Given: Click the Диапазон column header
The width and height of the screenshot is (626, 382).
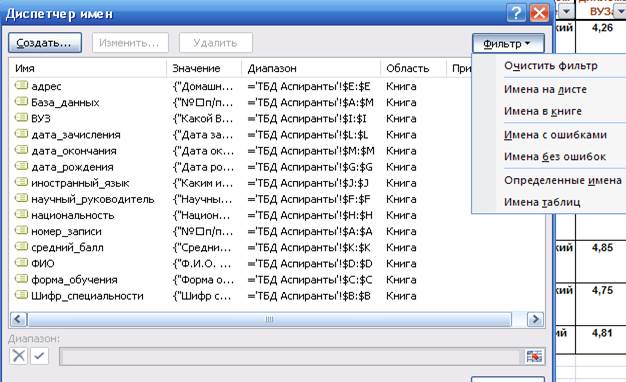Looking at the screenshot, I should click(311, 68).
